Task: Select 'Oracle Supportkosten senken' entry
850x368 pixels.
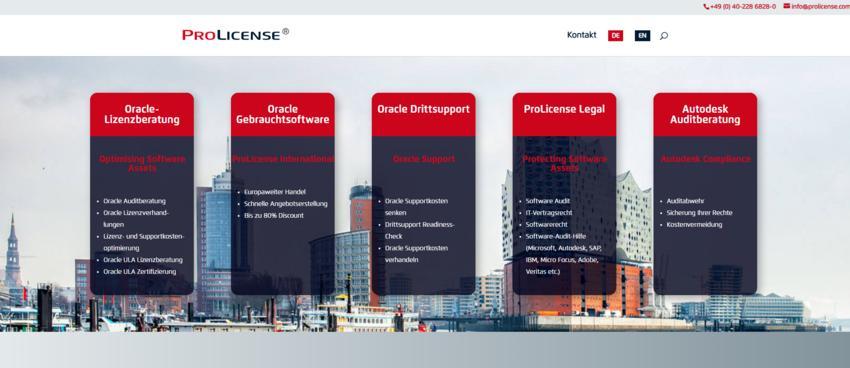Action: tap(416, 207)
